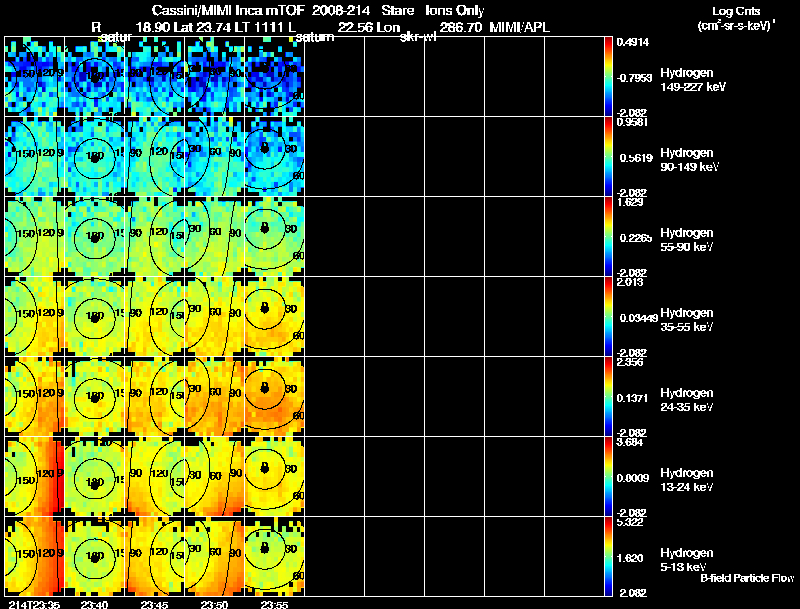Open the 24-35 keV image at 23:55
This screenshot has width=800, height=609.
point(273,396)
